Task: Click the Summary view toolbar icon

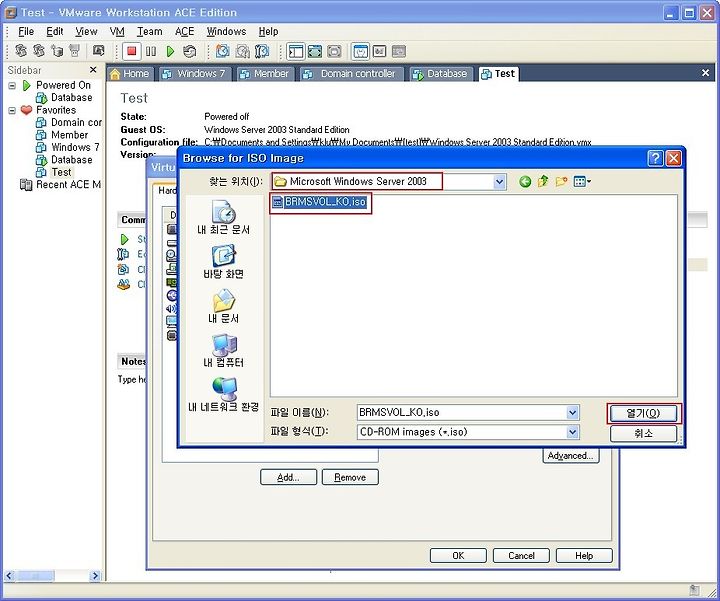Action: click(x=360, y=51)
